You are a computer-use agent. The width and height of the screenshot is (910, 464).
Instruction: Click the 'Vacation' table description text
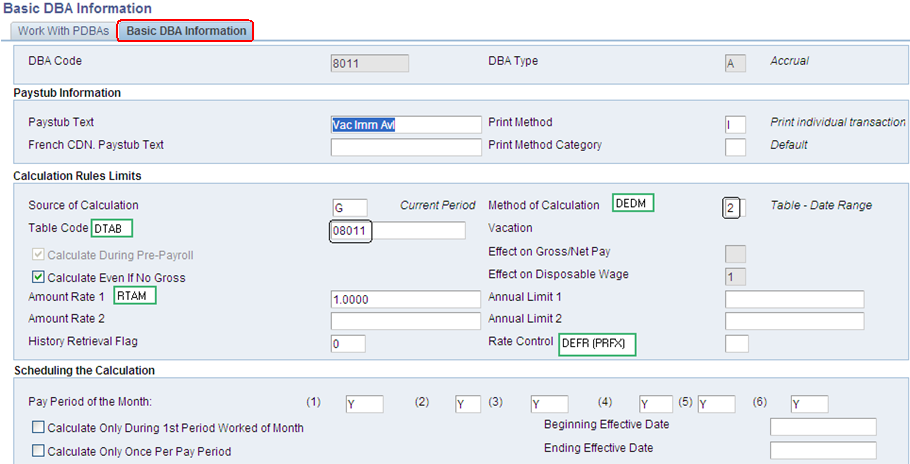[x=510, y=228]
